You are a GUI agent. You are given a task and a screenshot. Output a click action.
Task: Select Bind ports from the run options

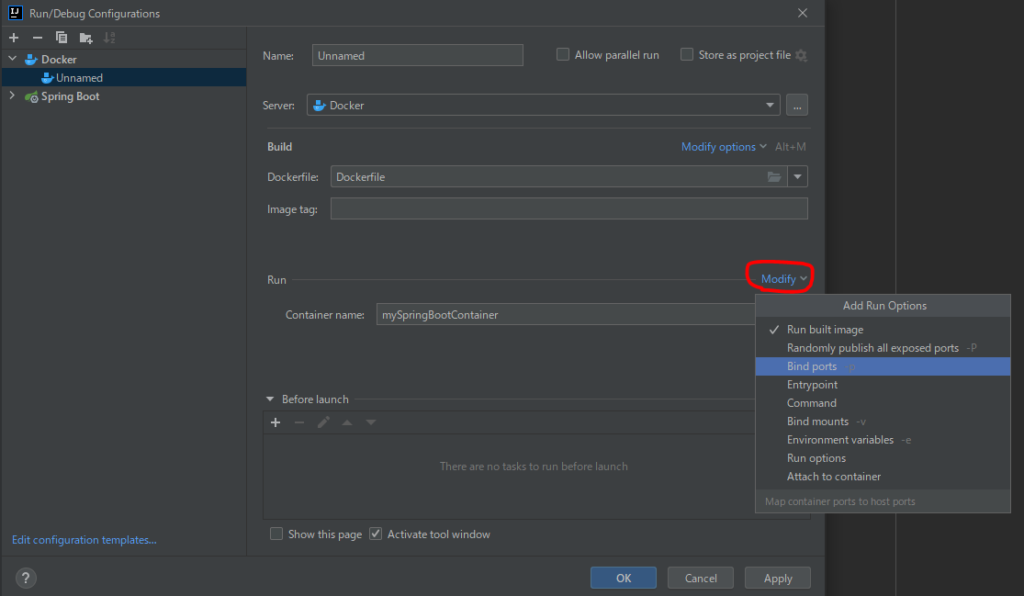point(812,367)
